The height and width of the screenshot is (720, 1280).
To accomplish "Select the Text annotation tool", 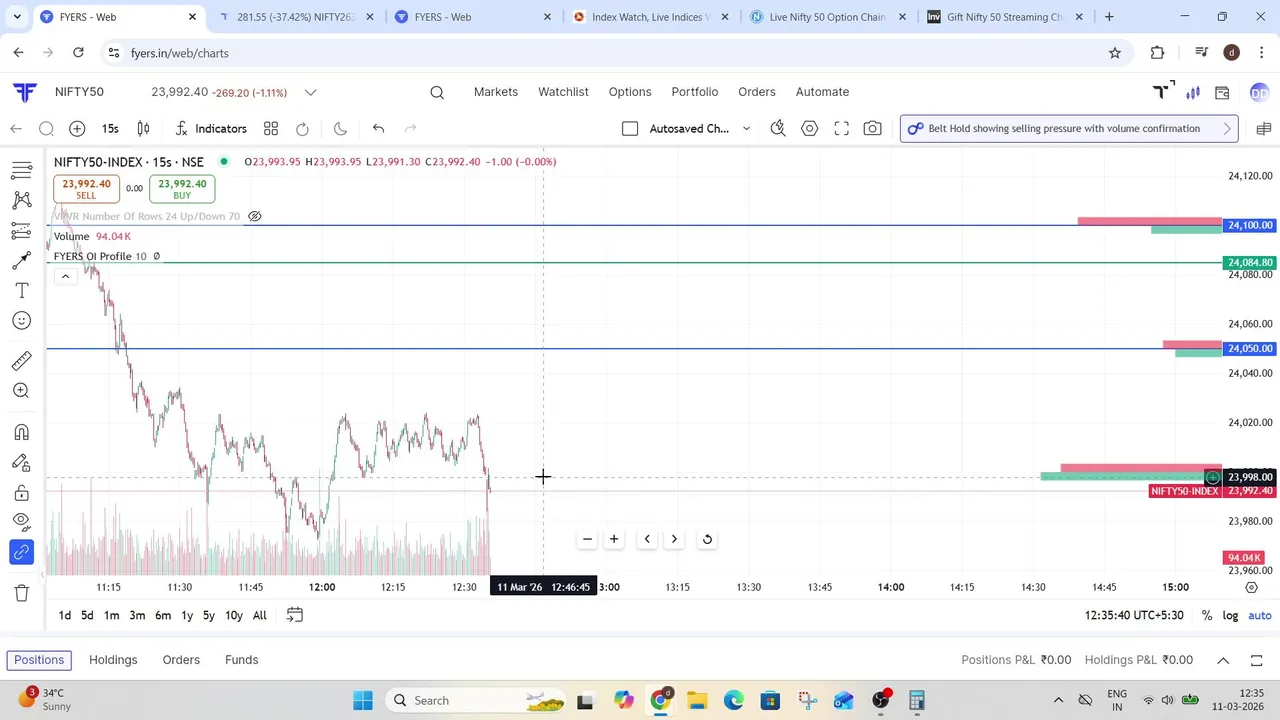I will (x=21, y=291).
